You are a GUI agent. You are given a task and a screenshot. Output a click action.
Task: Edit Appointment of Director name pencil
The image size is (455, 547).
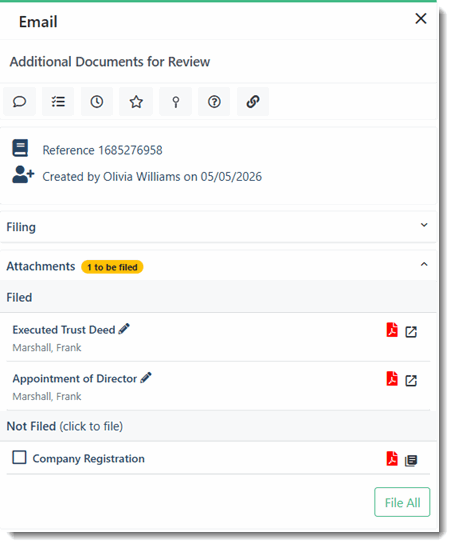coord(146,378)
